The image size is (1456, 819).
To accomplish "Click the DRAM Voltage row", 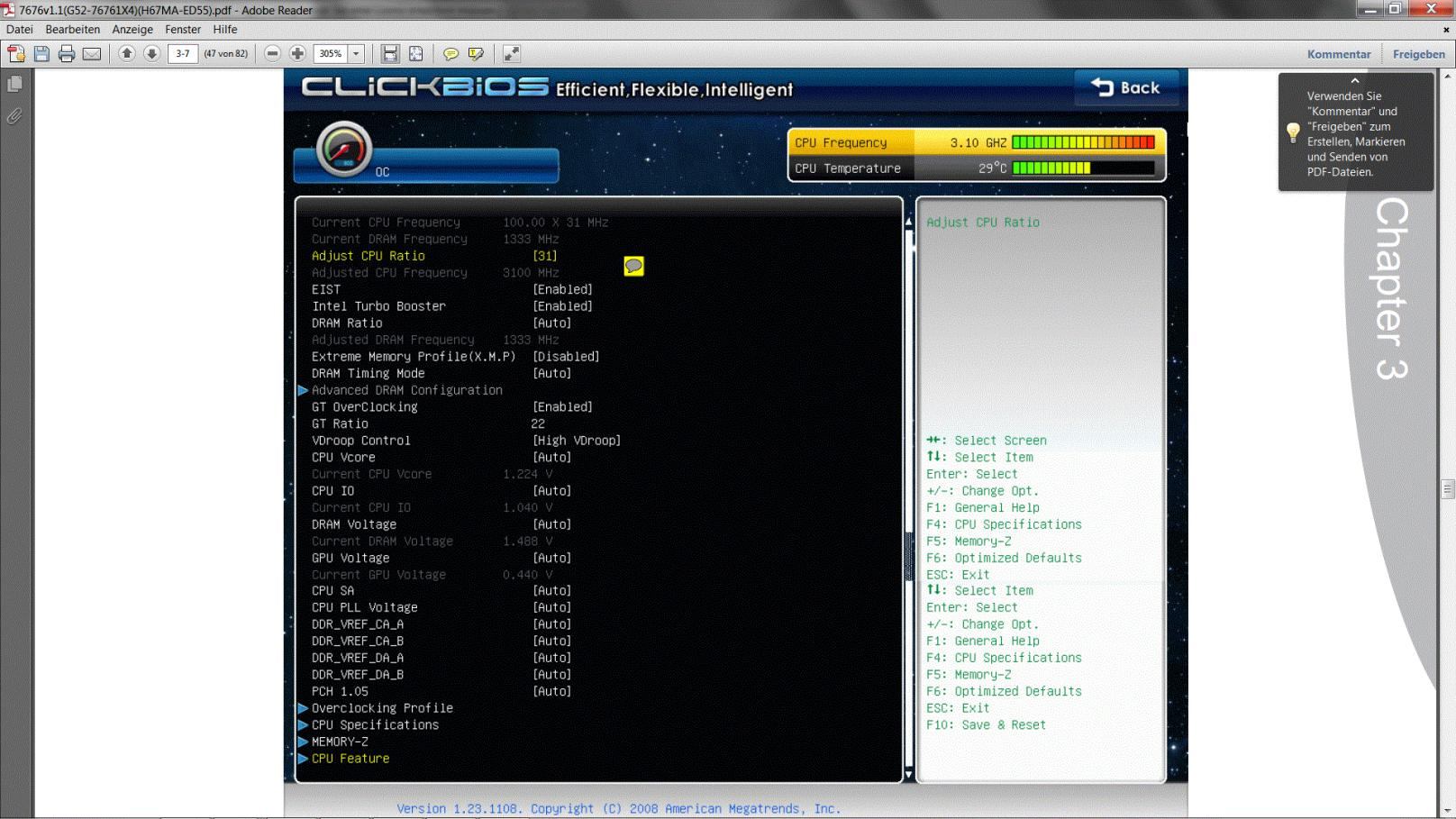I will pyautogui.click(x=441, y=524).
